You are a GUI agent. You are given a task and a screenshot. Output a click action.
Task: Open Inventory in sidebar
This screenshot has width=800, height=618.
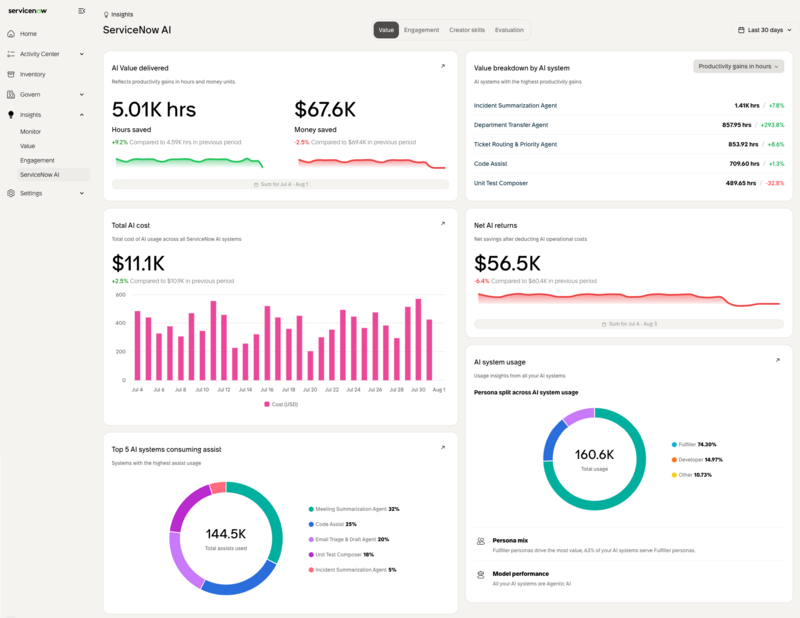pos(33,75)
